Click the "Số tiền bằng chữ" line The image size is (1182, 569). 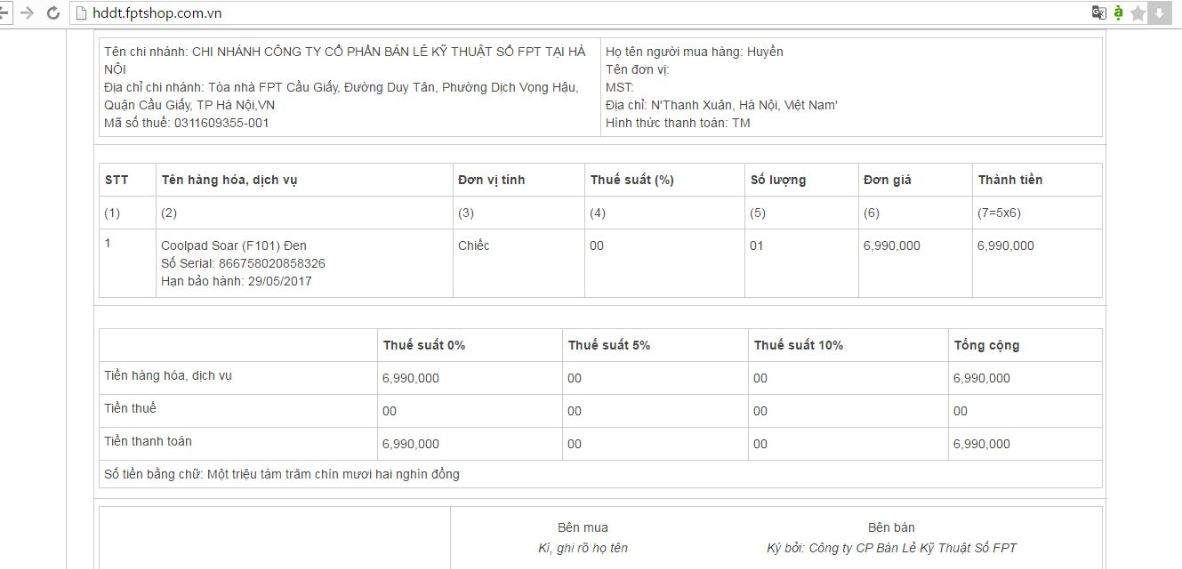click(282, 474)
